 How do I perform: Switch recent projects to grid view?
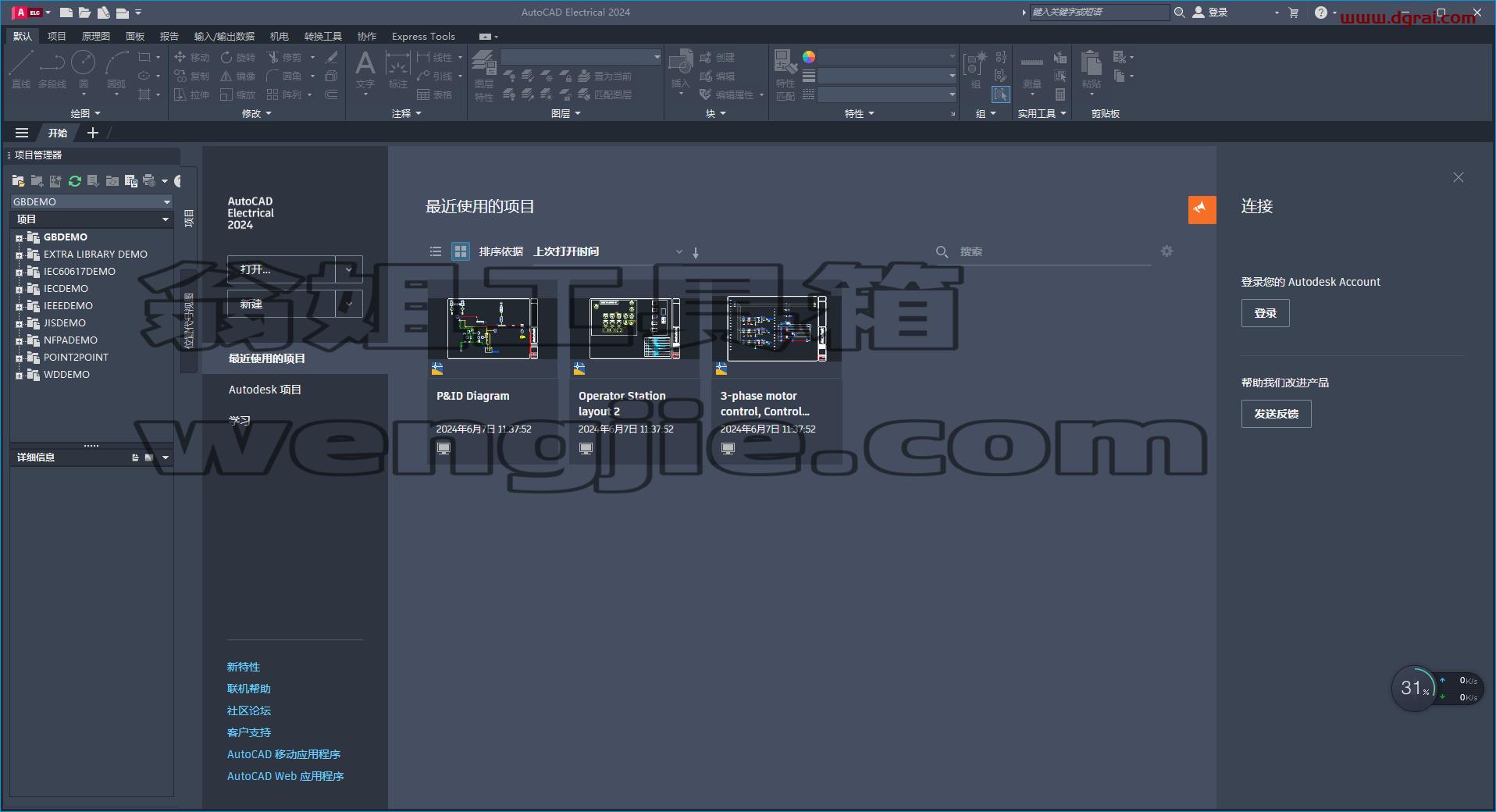[x=461, y=251]
